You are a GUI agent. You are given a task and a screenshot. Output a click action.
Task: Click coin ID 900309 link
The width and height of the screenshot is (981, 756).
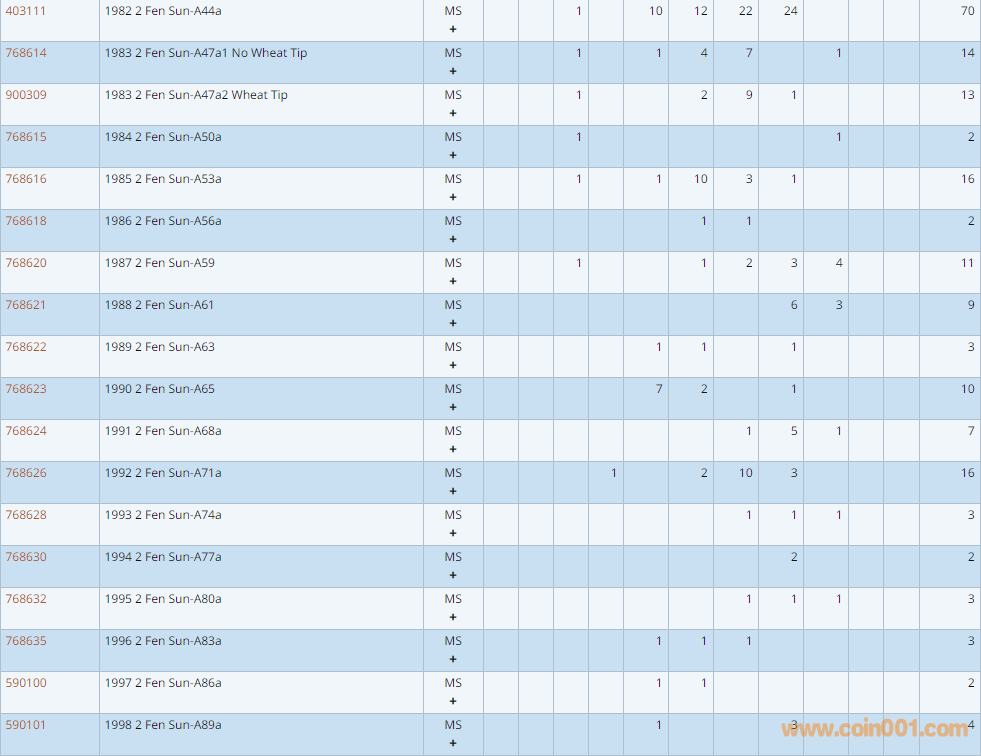[25, 95]
